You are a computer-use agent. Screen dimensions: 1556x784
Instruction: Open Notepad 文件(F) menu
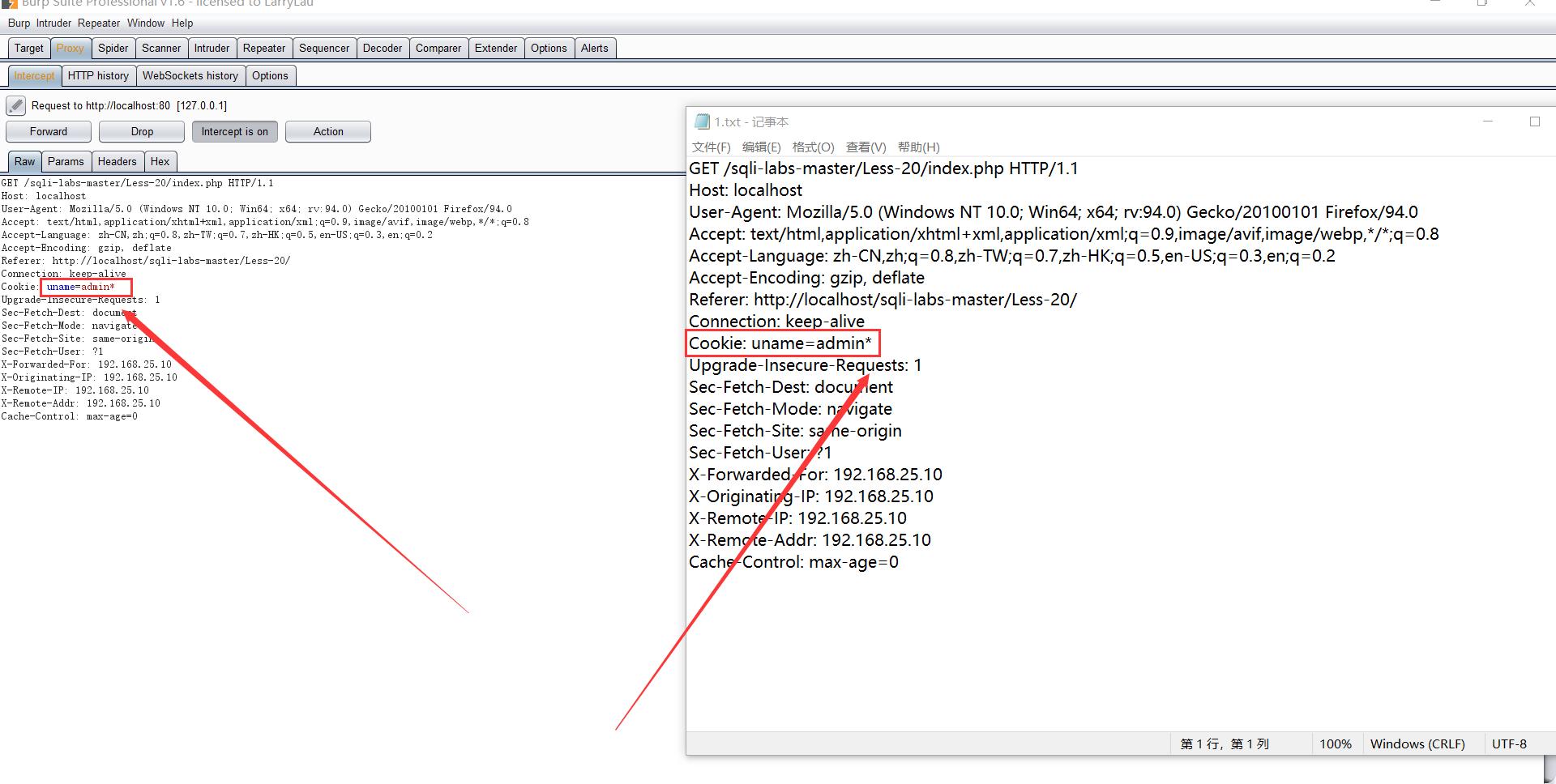click(711, 147)
